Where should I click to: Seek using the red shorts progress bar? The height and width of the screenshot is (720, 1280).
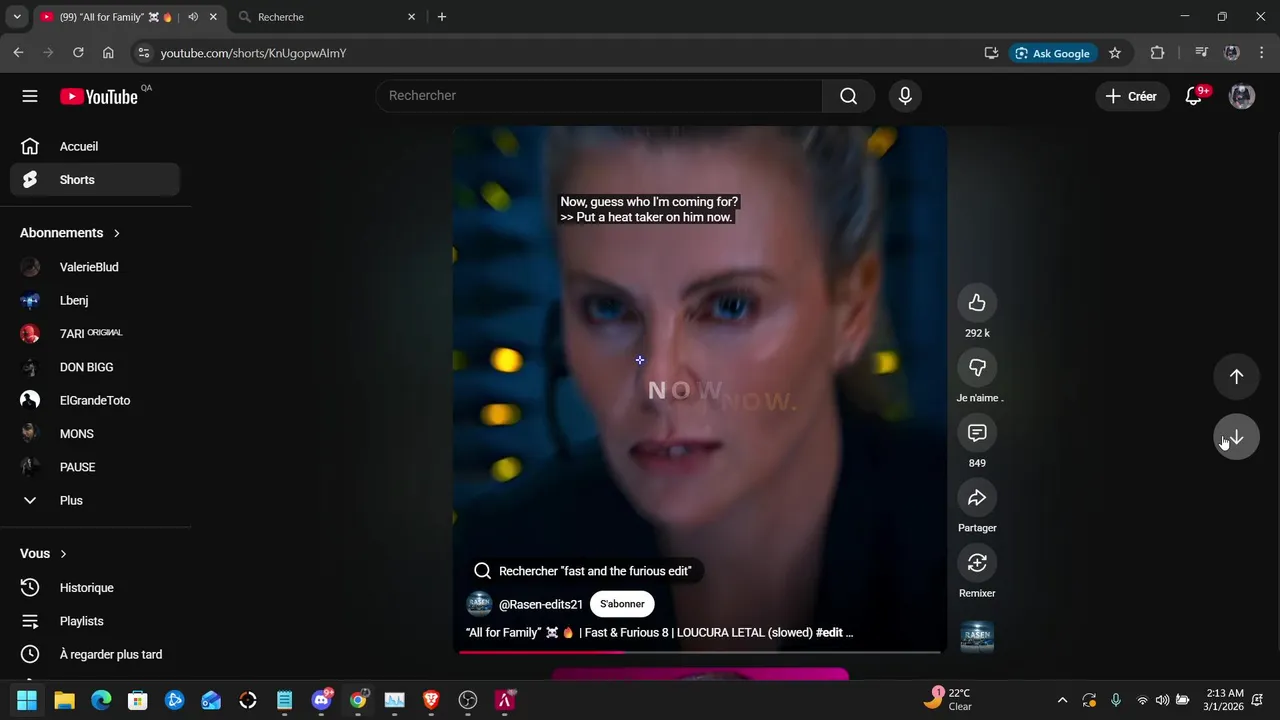700,652
